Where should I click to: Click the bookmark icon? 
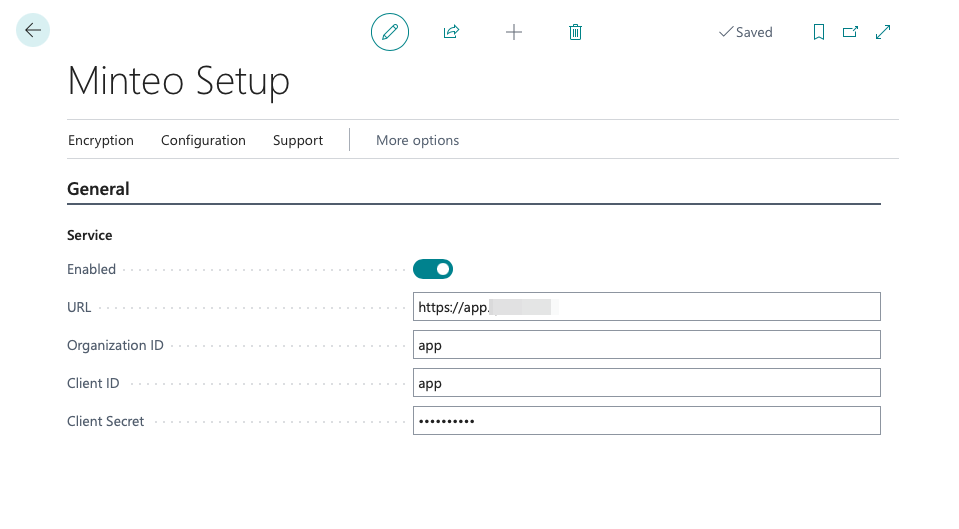pyautogui.click(x=818, y=32)
